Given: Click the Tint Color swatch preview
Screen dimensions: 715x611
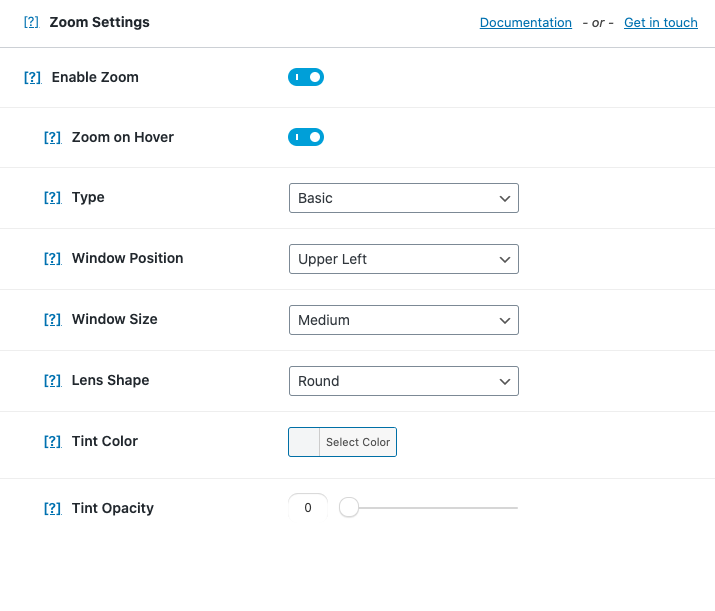Looking at the screenshot, I should tap(304, 442).
